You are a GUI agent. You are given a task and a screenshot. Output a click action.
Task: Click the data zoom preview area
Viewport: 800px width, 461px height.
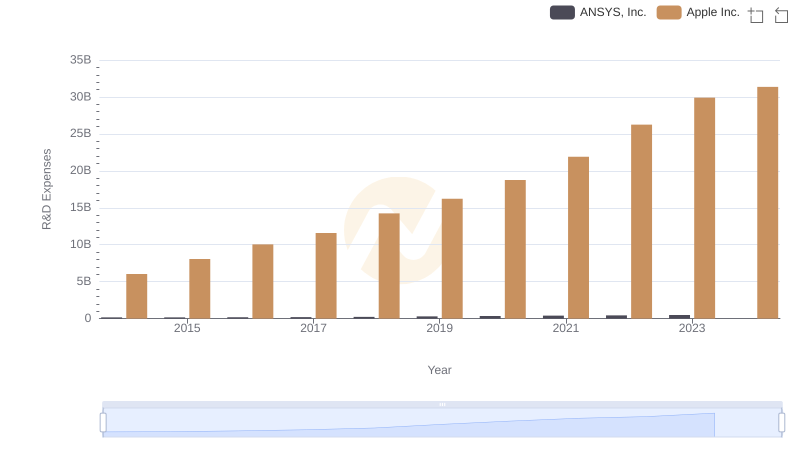pyautogui.click(x=442, y=423)
